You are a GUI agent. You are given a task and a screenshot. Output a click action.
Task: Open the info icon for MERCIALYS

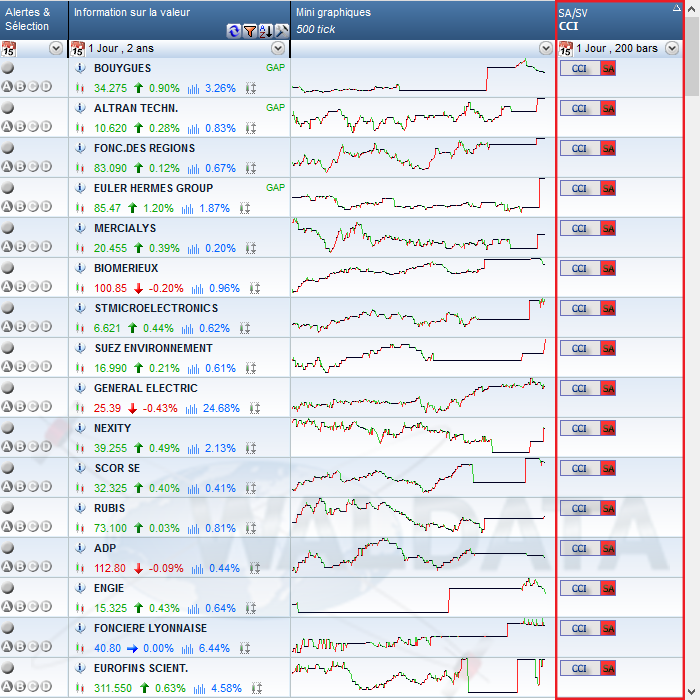click(80, 228)
